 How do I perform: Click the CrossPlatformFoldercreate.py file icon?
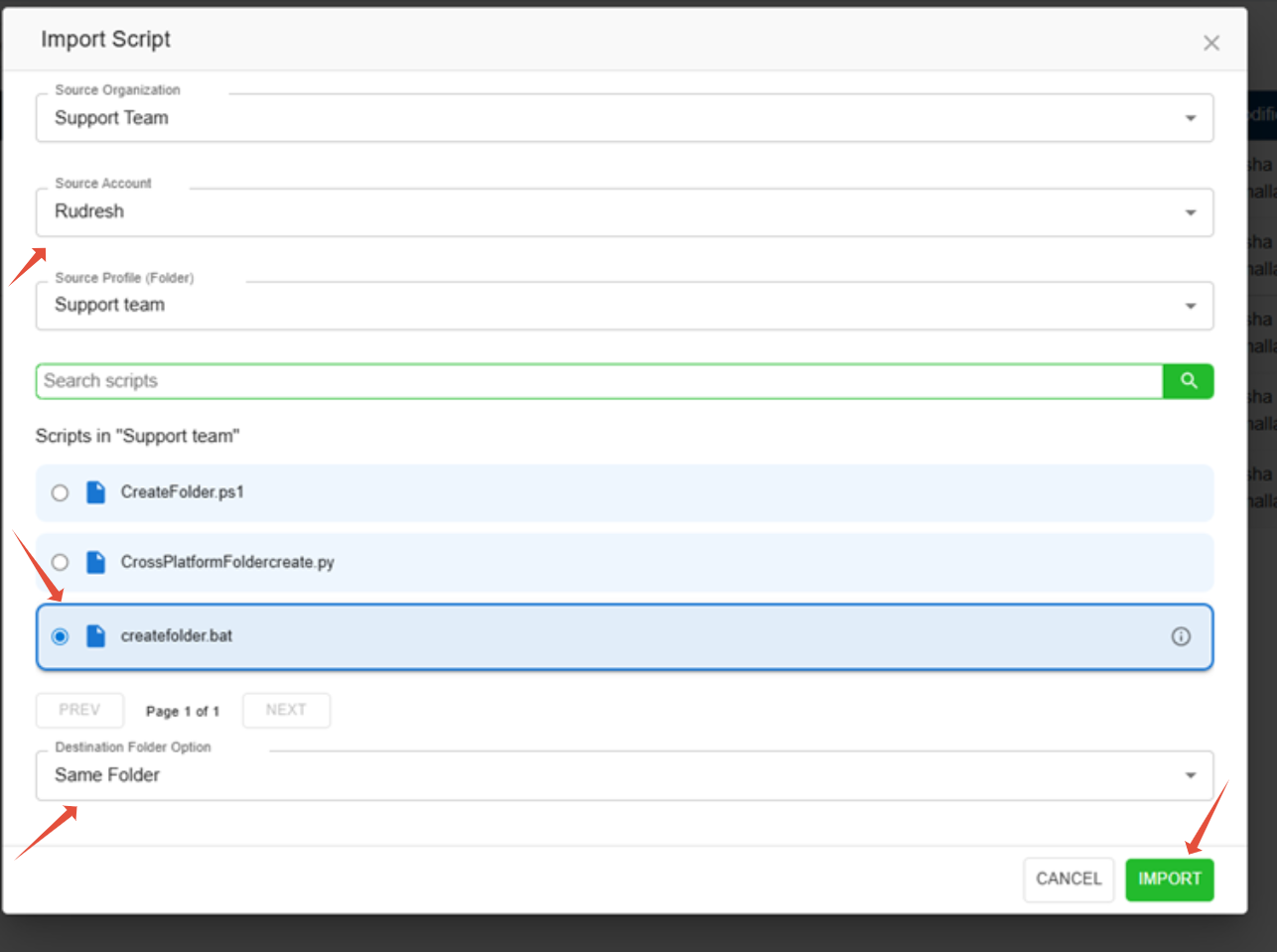pos(95,563)
